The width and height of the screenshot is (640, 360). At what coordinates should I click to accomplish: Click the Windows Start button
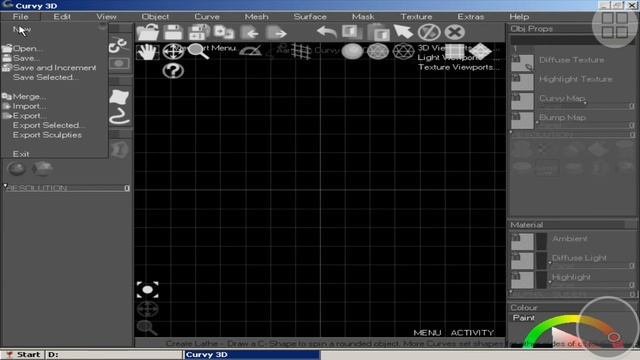(22, 354)
